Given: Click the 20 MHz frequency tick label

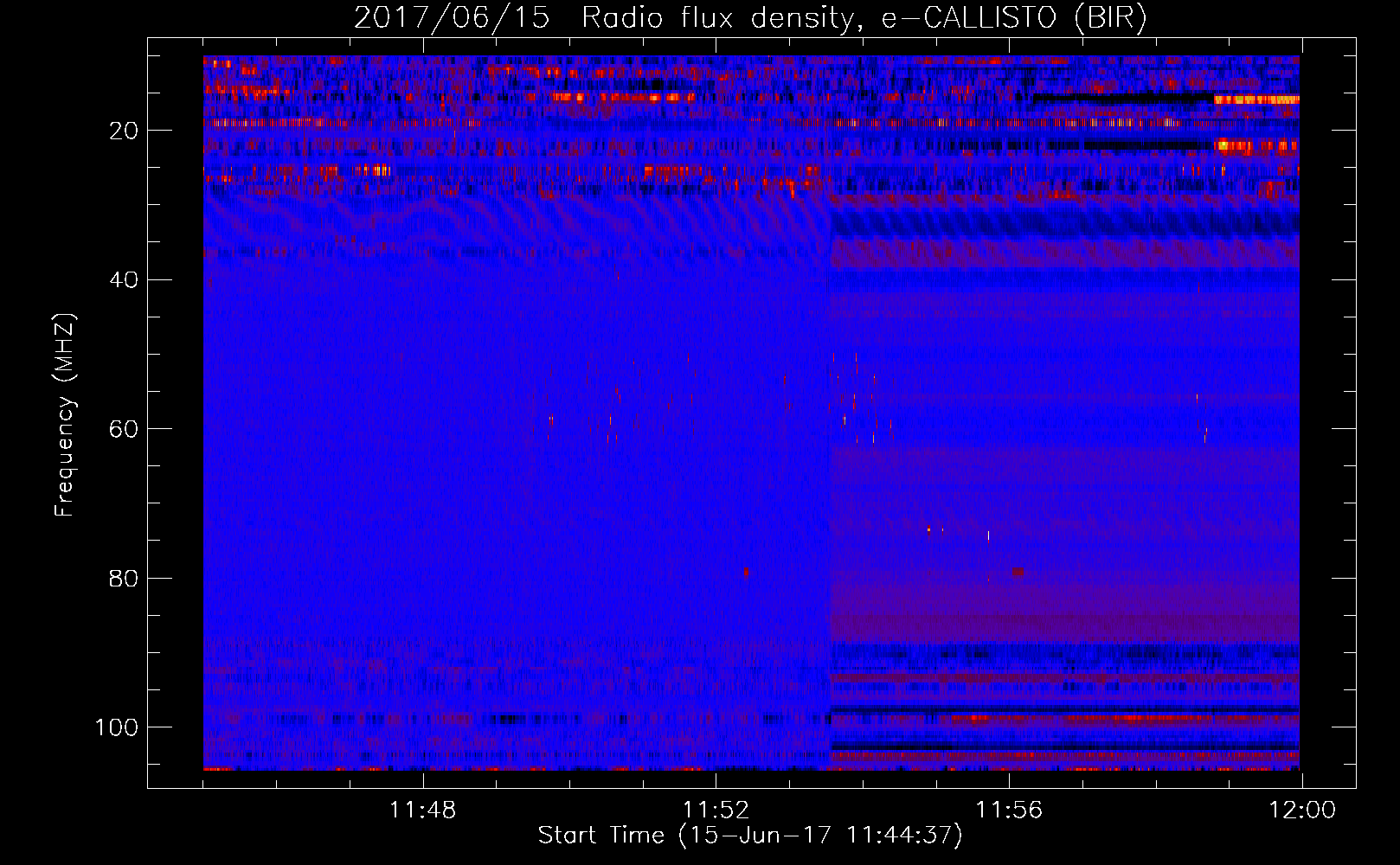Looking at the screenshot, I should (x=124, y=131).
